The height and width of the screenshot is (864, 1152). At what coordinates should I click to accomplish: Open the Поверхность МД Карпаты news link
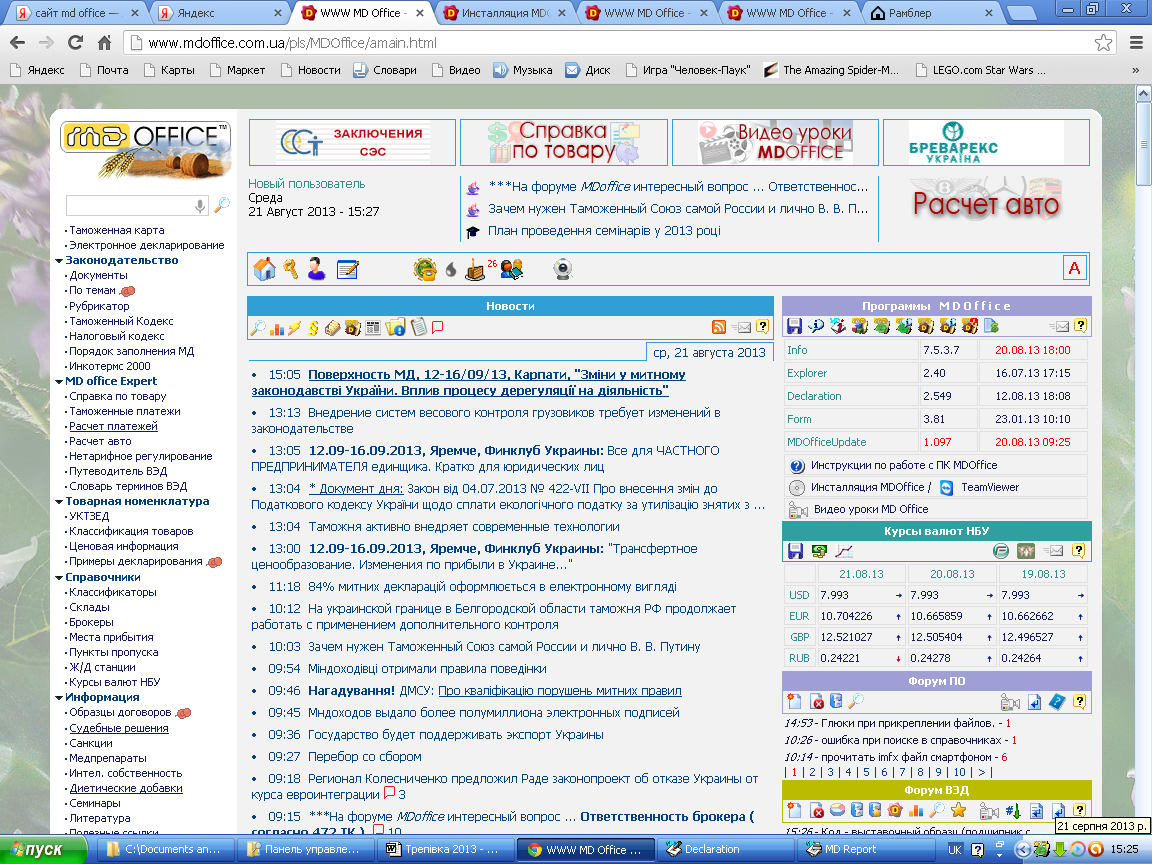468,383
